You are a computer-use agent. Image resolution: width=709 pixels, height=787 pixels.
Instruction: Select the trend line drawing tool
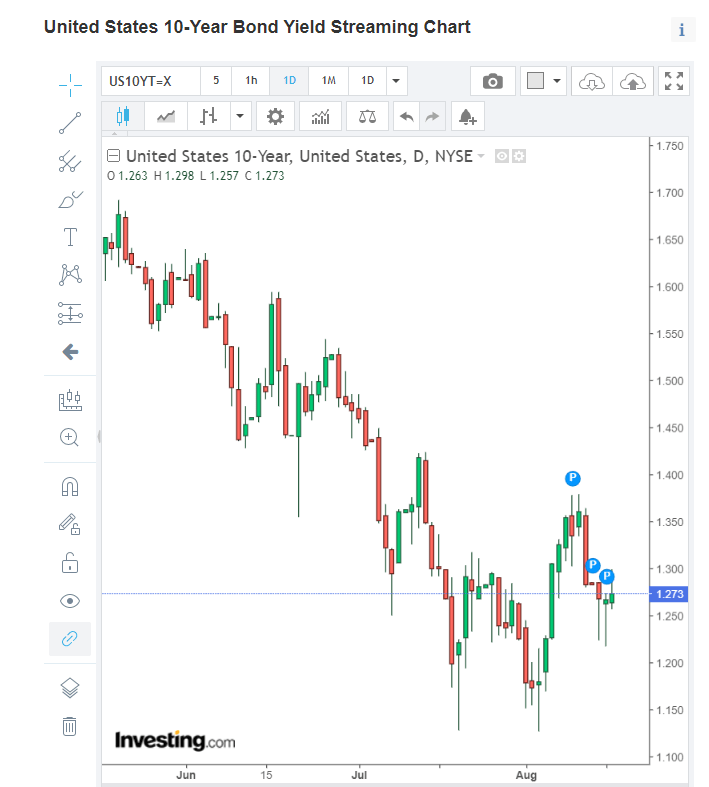pos(70,123)
